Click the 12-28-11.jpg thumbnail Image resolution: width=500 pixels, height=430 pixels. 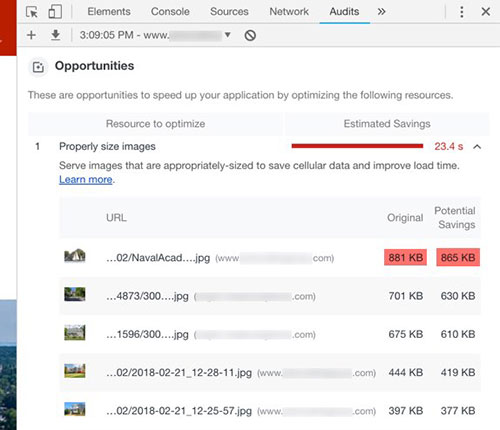pyautogui.click(x=75, y=371)
